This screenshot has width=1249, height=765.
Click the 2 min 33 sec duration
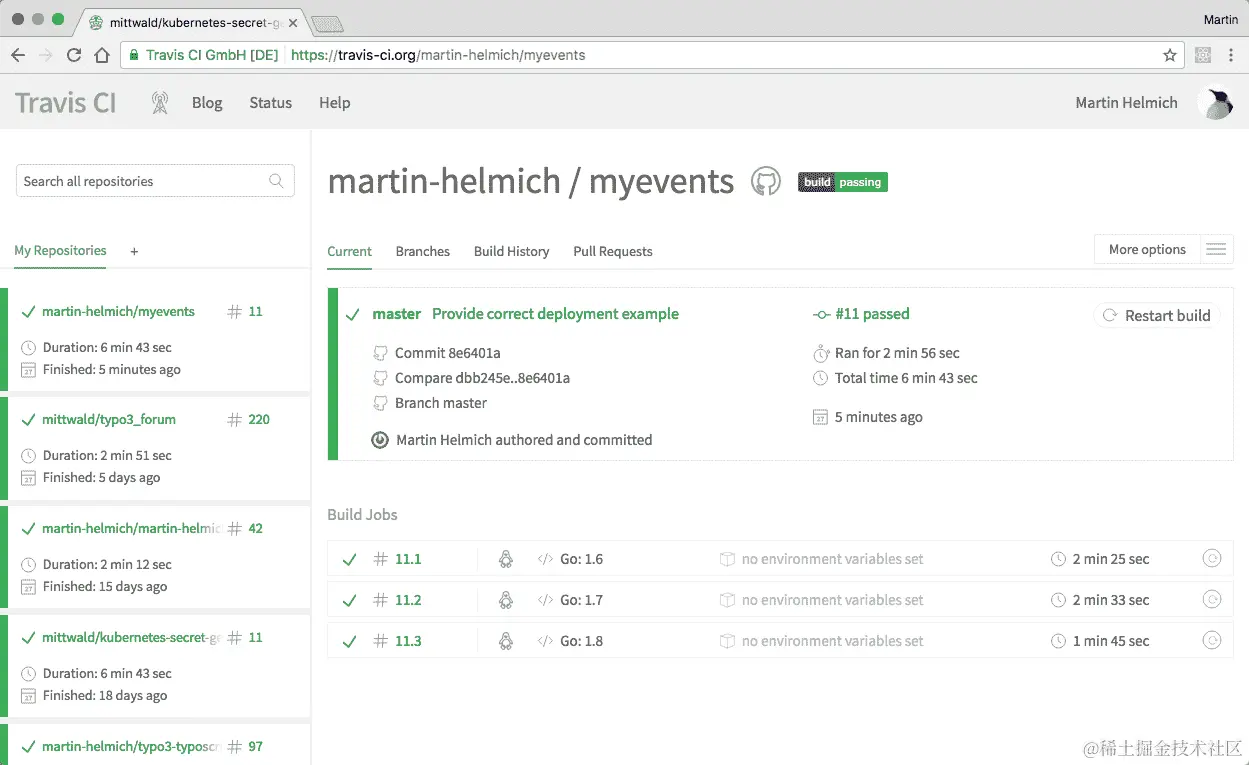point(1111,600)
